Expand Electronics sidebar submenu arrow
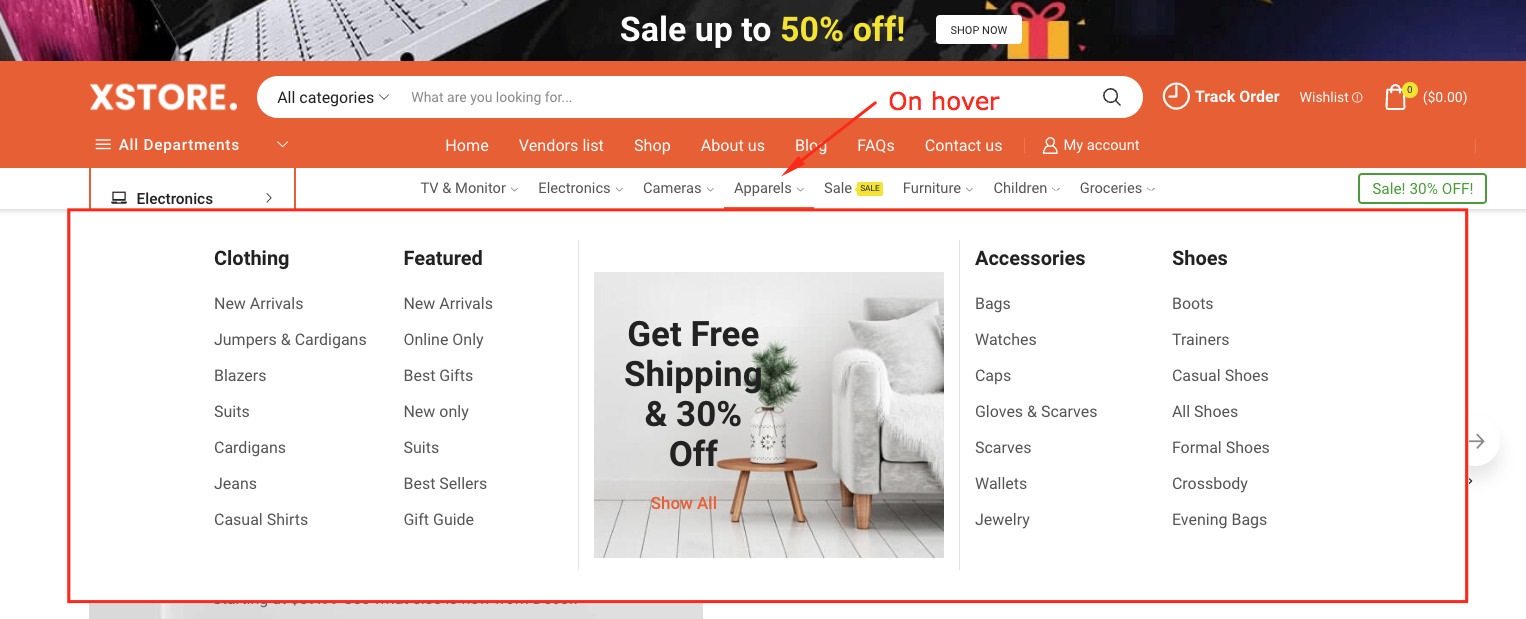 coord(269,198)
